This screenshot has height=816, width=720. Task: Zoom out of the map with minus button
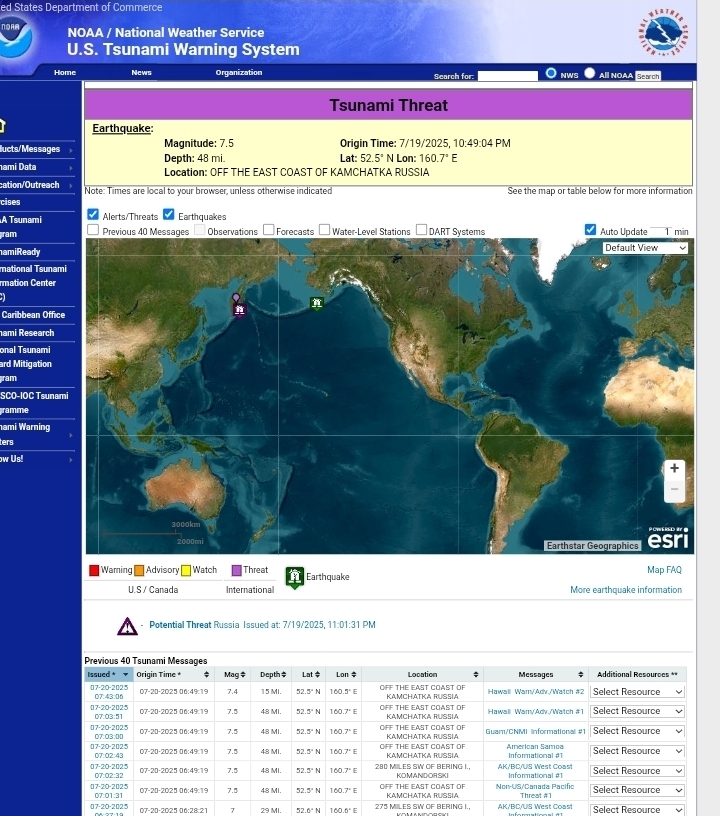pos(675,490)
